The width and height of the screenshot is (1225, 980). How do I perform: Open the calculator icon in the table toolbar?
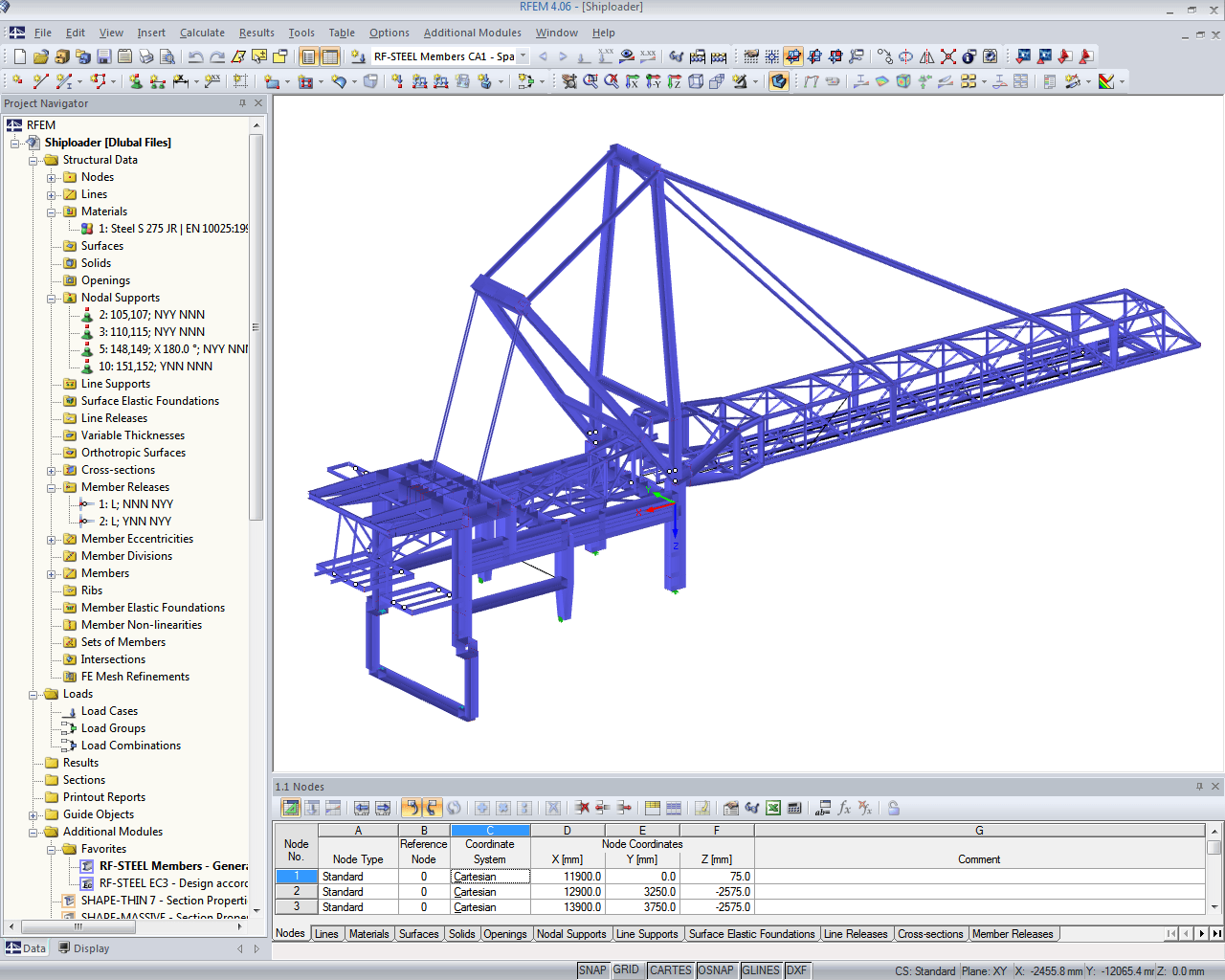pos(795,808)
